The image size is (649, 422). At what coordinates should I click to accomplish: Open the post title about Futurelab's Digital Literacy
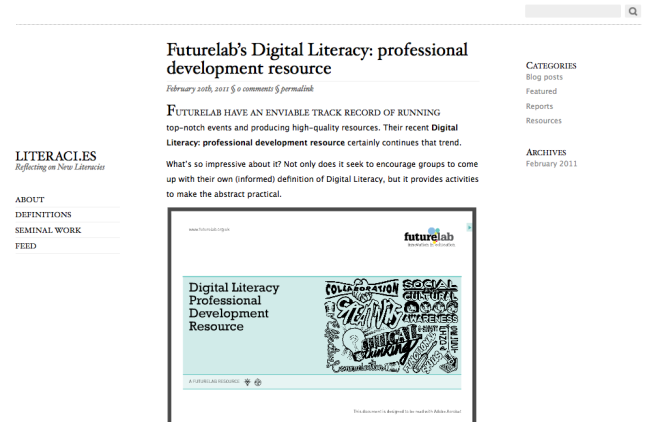[317, 59]
